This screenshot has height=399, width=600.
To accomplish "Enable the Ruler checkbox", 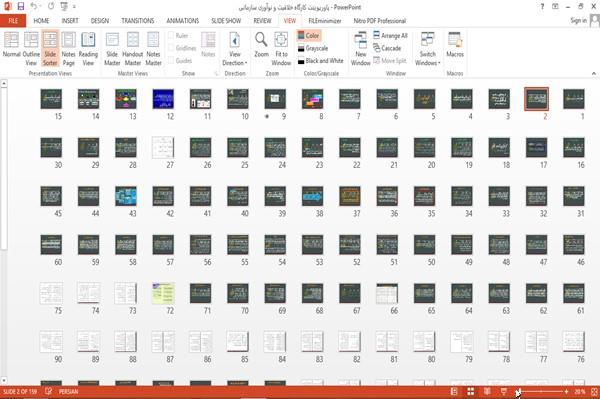I will [171, 36].
